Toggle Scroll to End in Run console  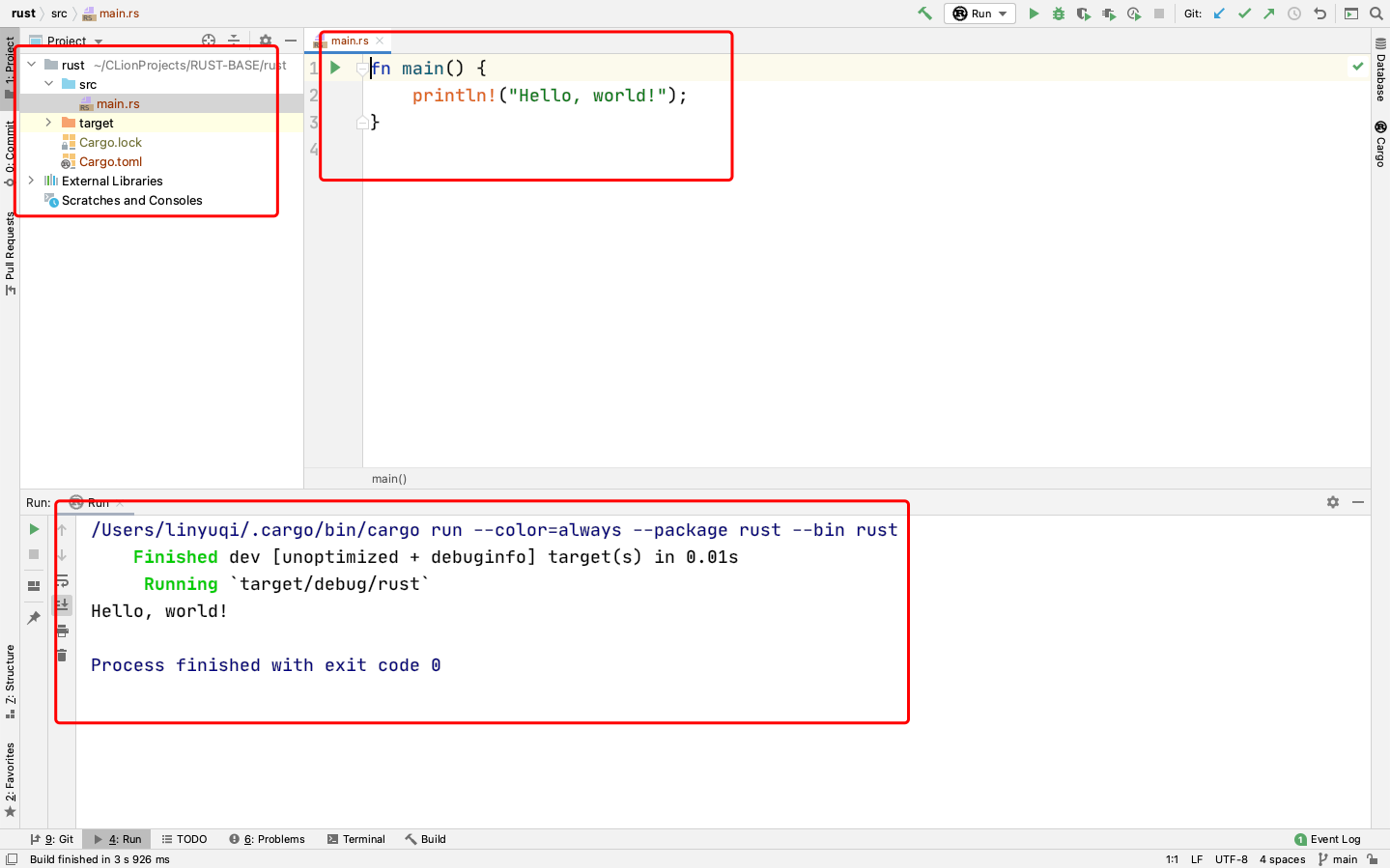(x=62, y=604)
